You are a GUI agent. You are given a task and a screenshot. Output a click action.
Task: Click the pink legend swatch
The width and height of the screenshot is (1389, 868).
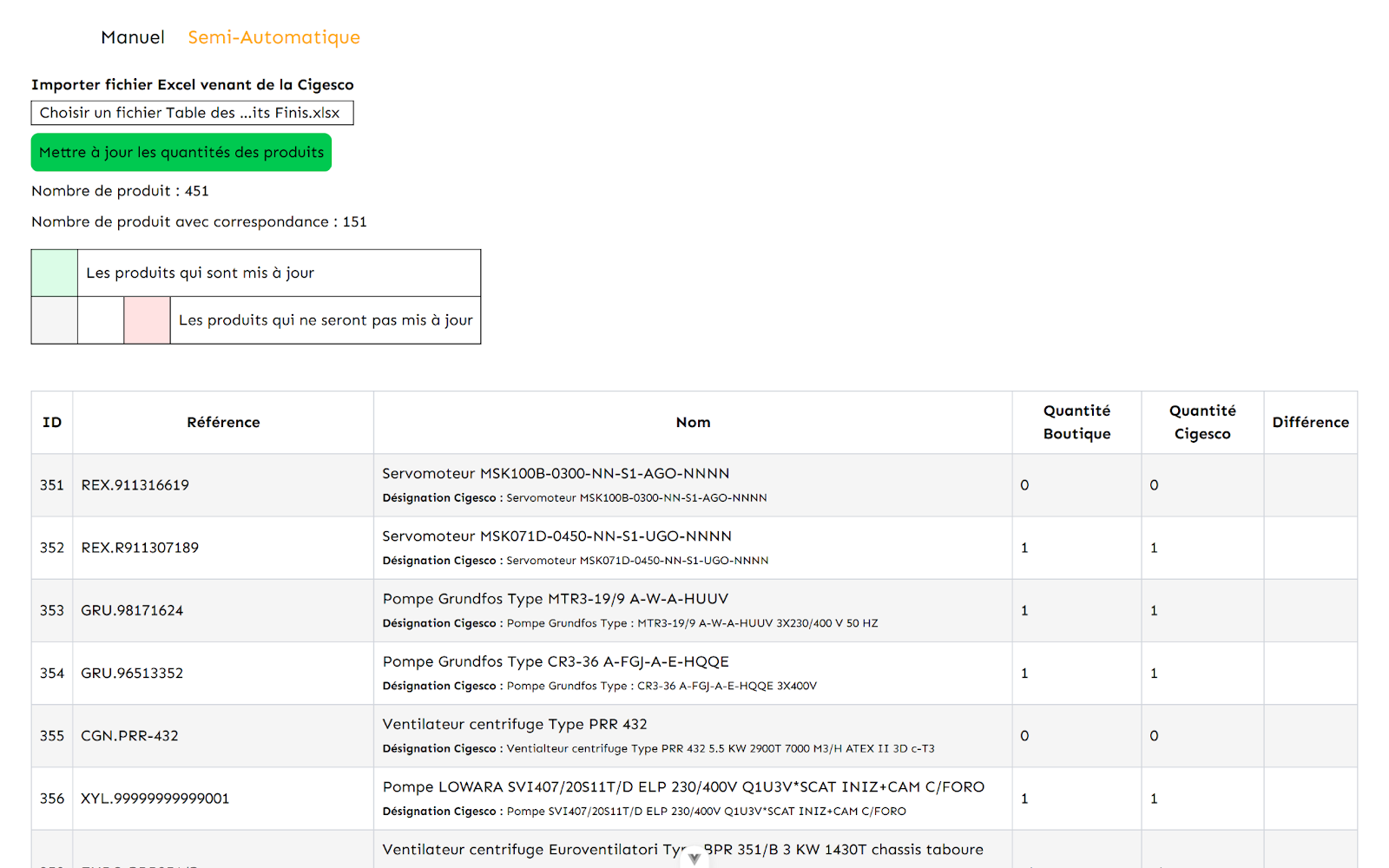pyautogui.click(x=147, y=320)
